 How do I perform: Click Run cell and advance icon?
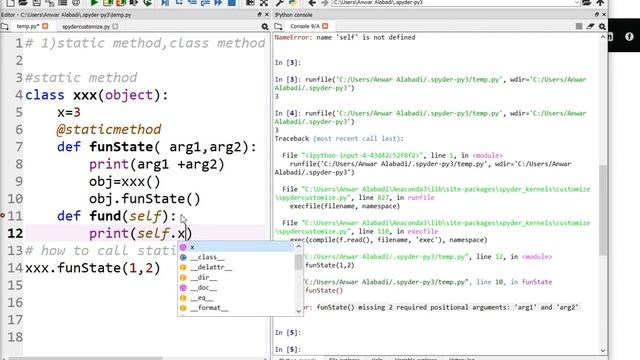click(121, 3)
